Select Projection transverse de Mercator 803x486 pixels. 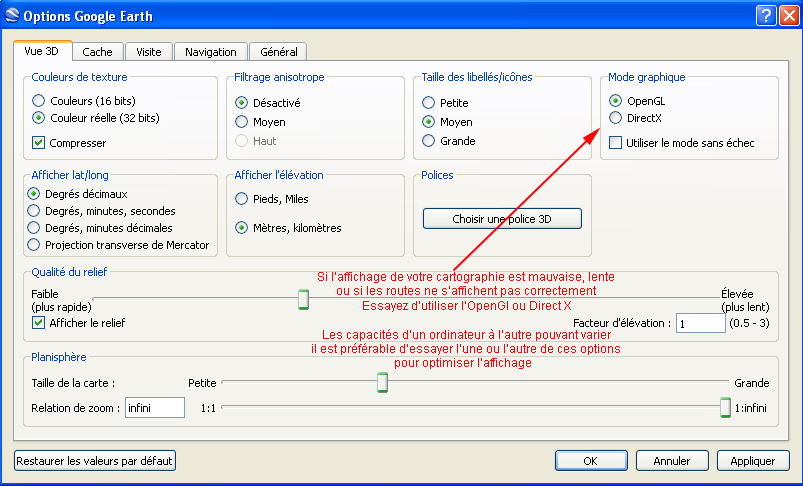(x=33, y=245)
